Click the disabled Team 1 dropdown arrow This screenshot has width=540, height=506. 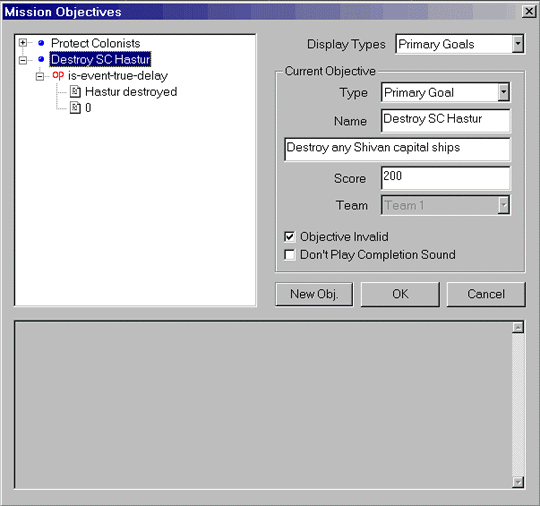coord(503,205)
